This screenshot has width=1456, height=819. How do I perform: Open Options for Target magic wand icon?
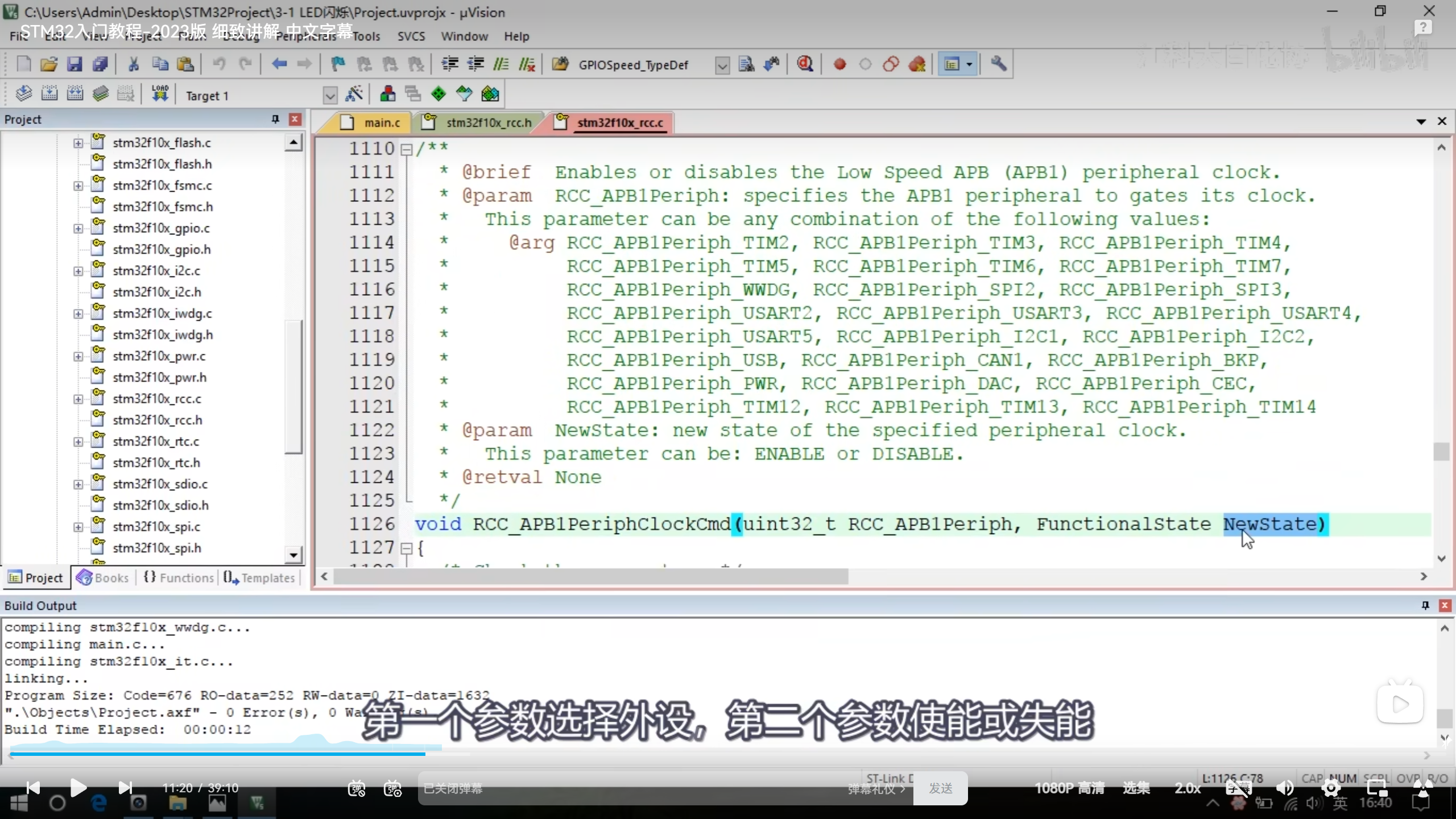coord(354,94)
